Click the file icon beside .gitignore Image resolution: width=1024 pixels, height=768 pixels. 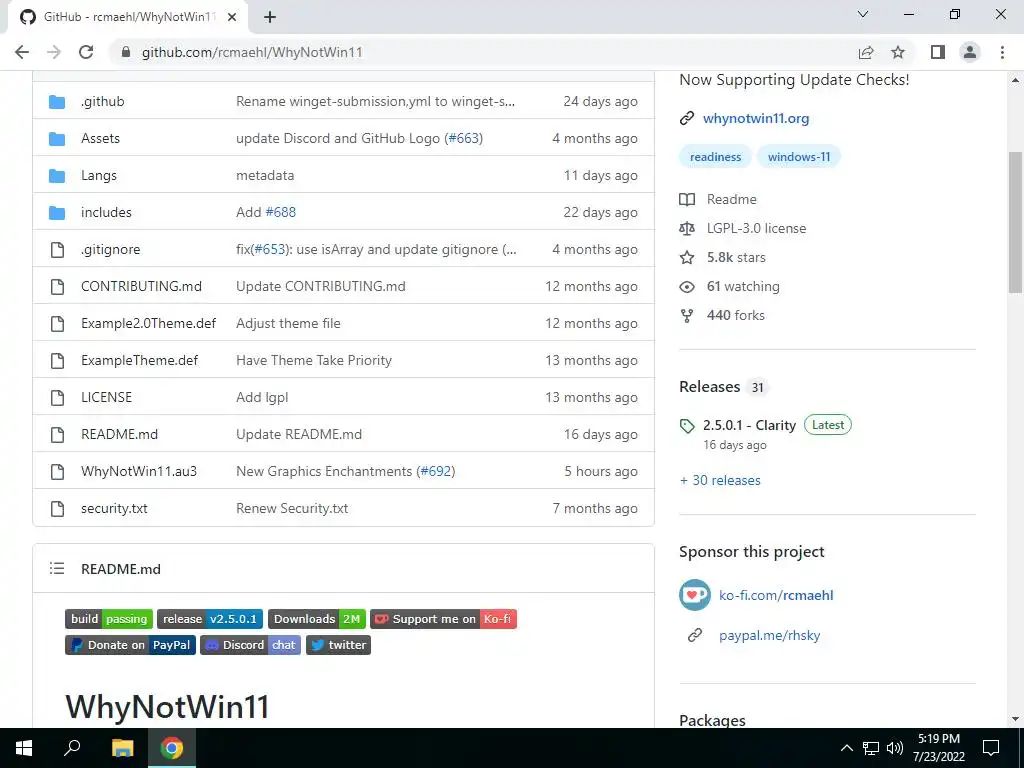[57, 249]
